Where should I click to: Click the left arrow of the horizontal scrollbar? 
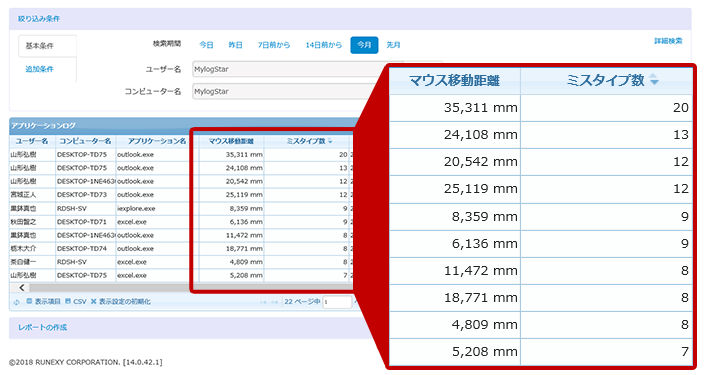pyautogui.click(x=21, y=287)
